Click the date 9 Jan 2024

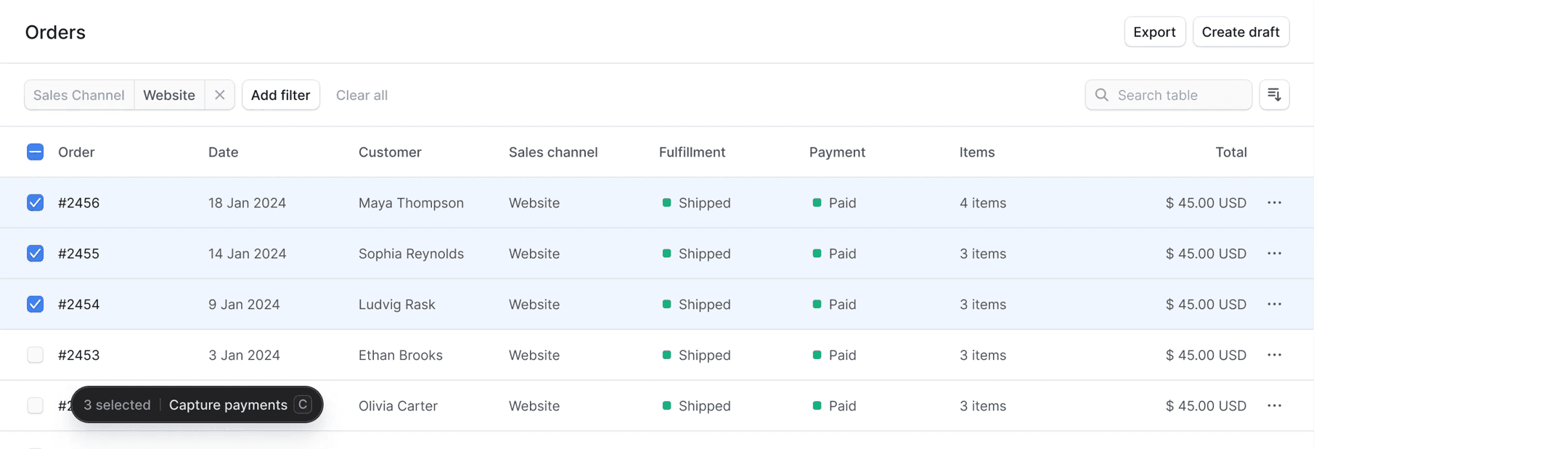point(244,305)
